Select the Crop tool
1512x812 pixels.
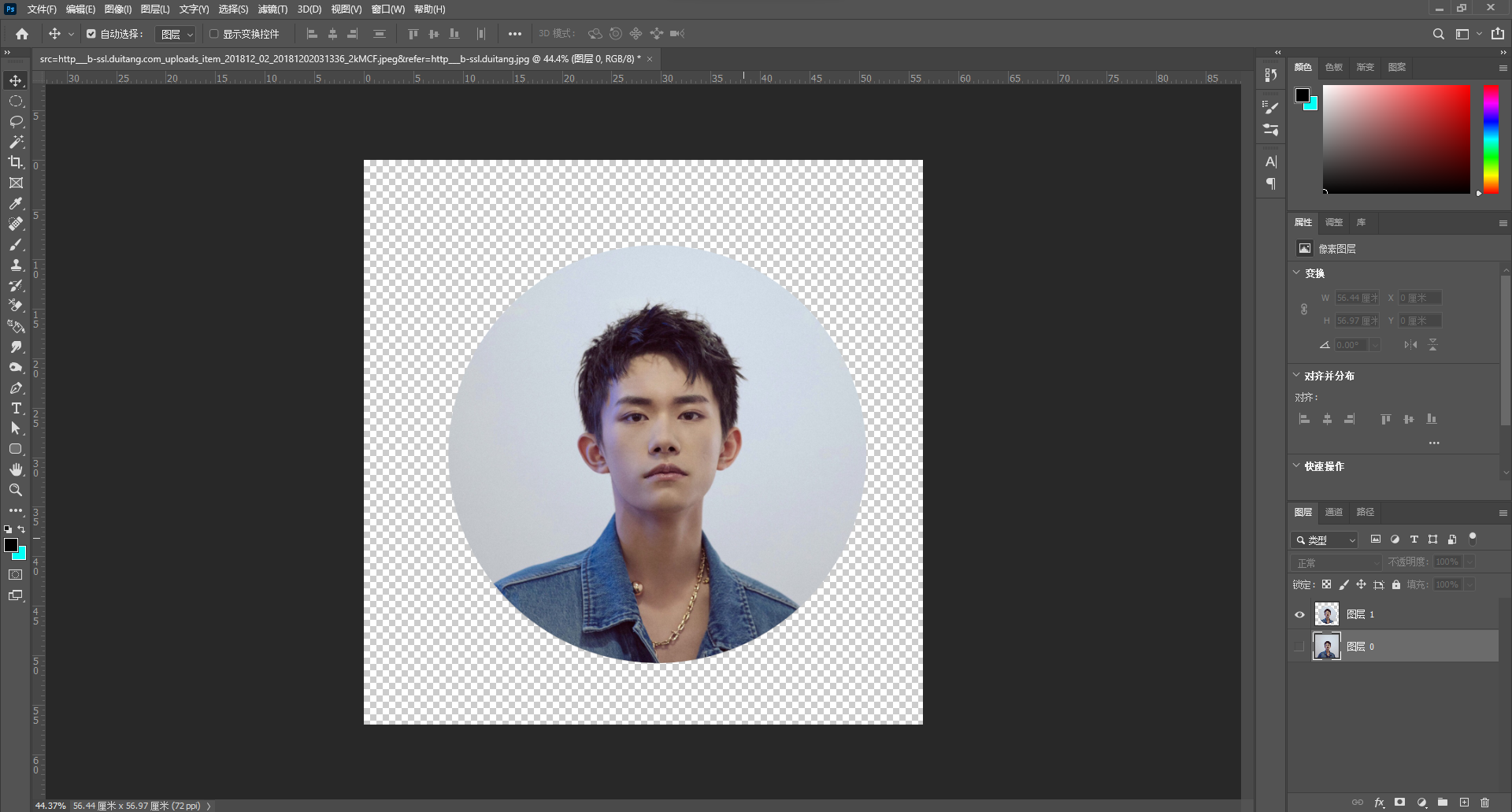click(x=16, y=162)
